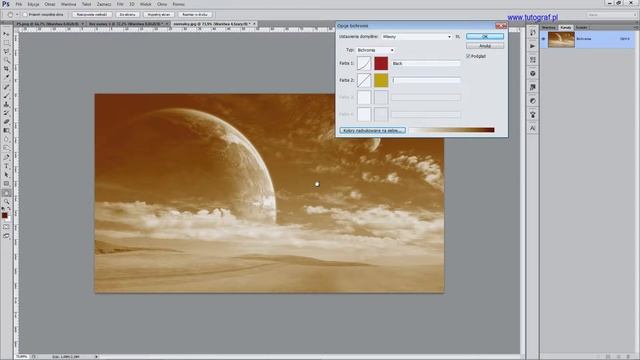Select the Hand tool in toolbox

[6, 193]
